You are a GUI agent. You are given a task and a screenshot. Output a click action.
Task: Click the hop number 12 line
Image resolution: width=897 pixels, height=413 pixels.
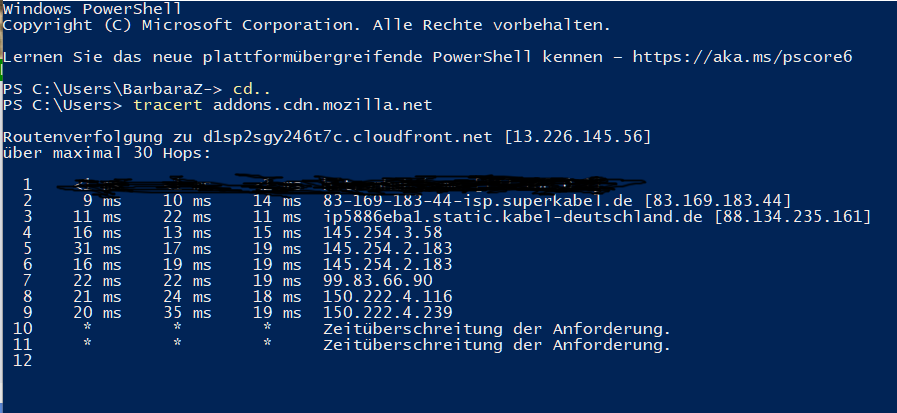(x=23, y=360)
